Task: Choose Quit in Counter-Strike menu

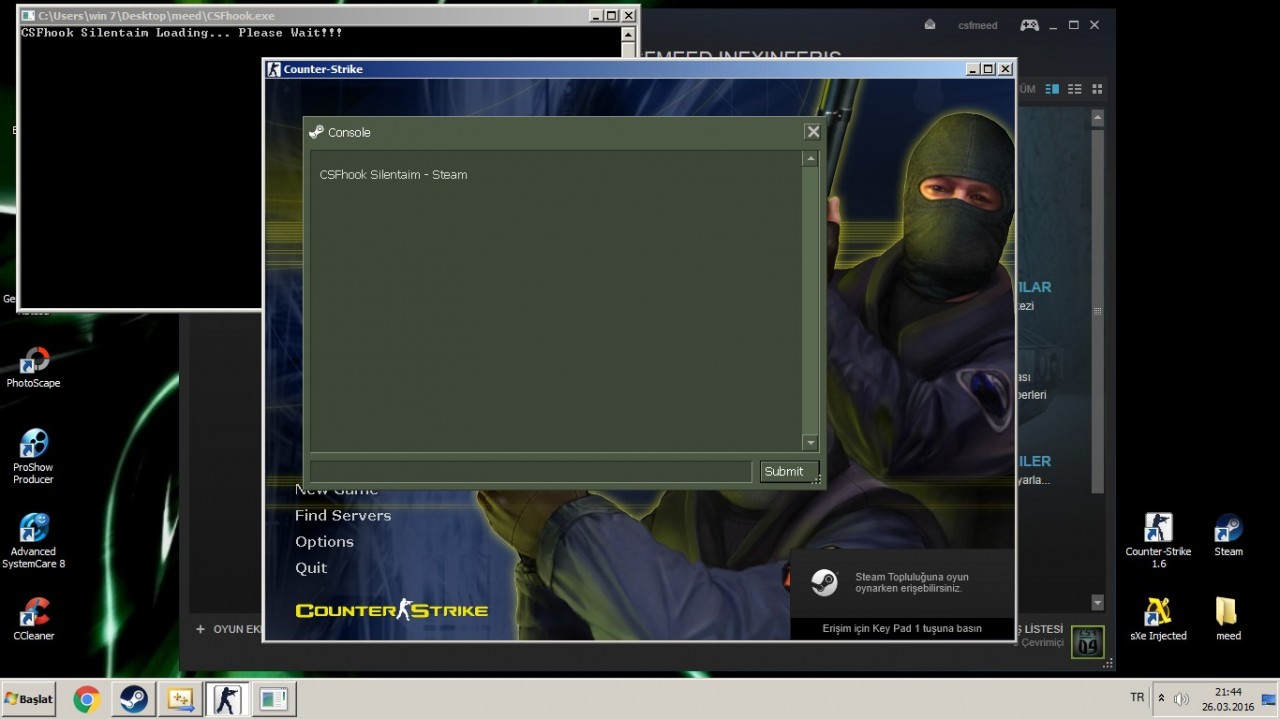Action: tap(311, 568)
